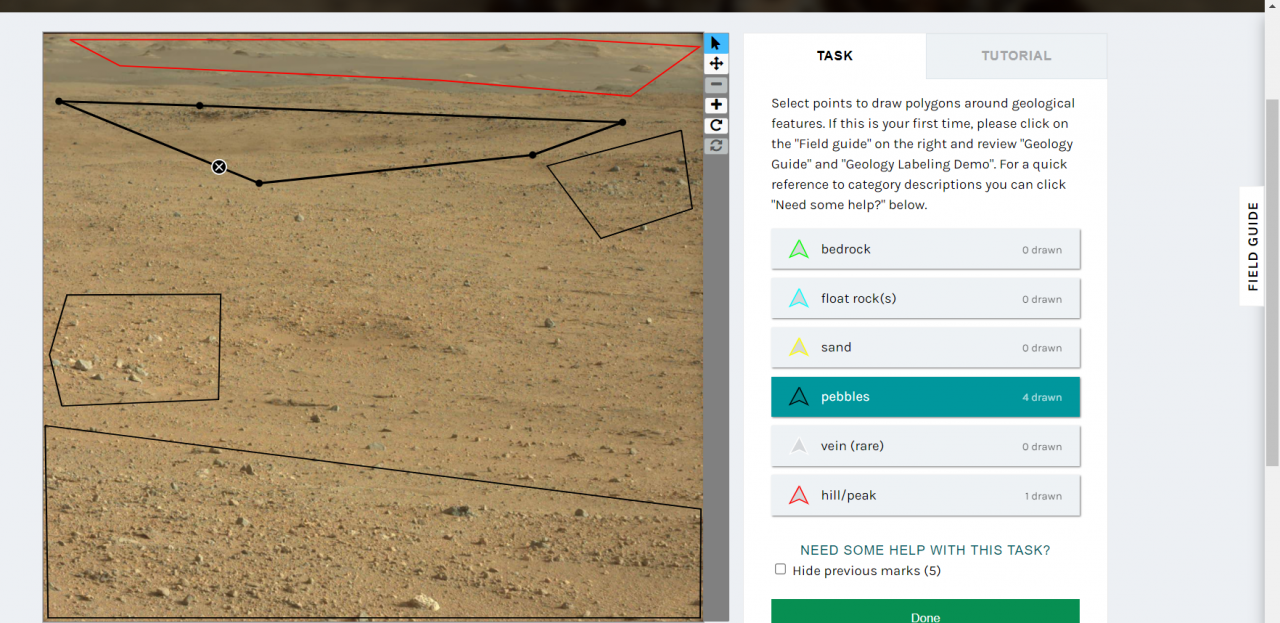Select the vein (rare) category

point(926,446)
